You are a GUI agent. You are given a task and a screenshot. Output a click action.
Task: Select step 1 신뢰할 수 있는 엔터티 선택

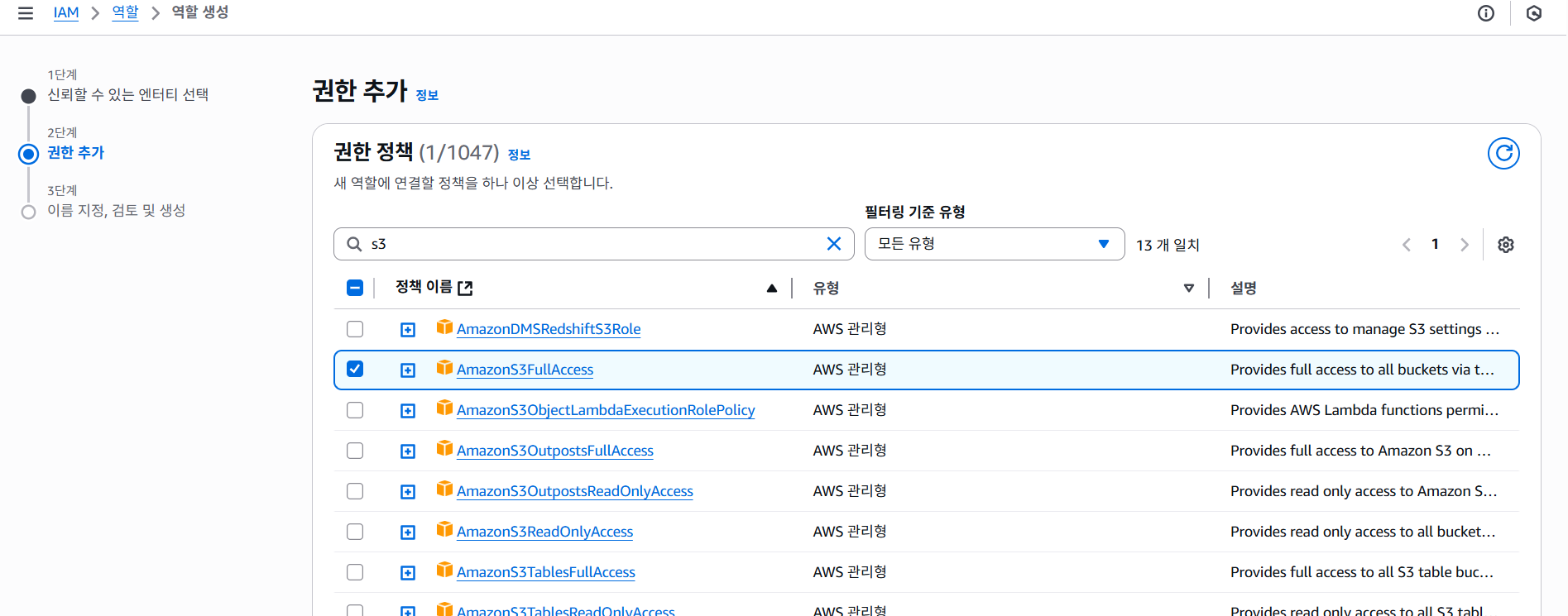coord(127,95)
